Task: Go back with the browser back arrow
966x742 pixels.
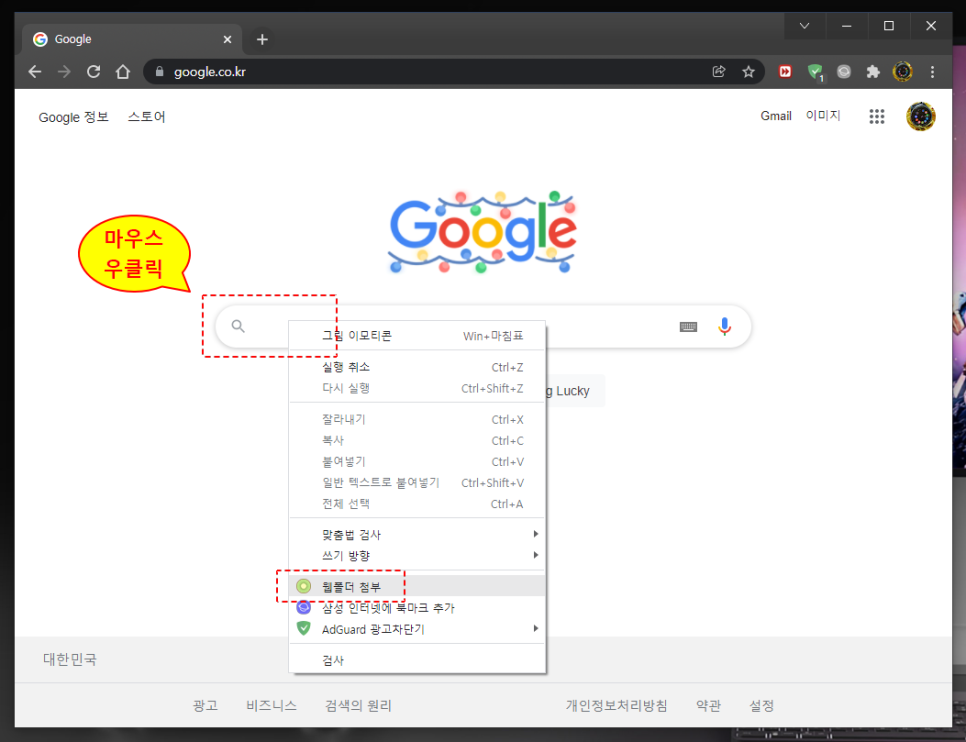Action: (x=35, y=71)
